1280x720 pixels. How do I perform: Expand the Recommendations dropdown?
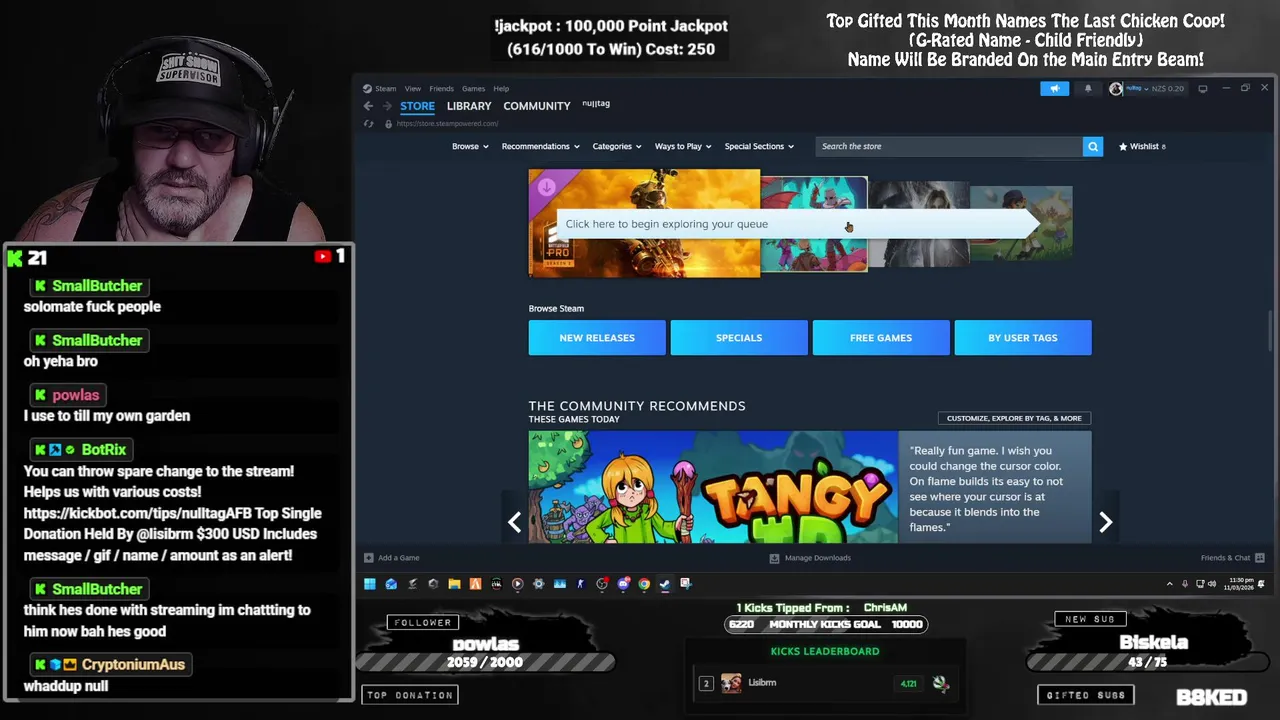click(540, 146)
